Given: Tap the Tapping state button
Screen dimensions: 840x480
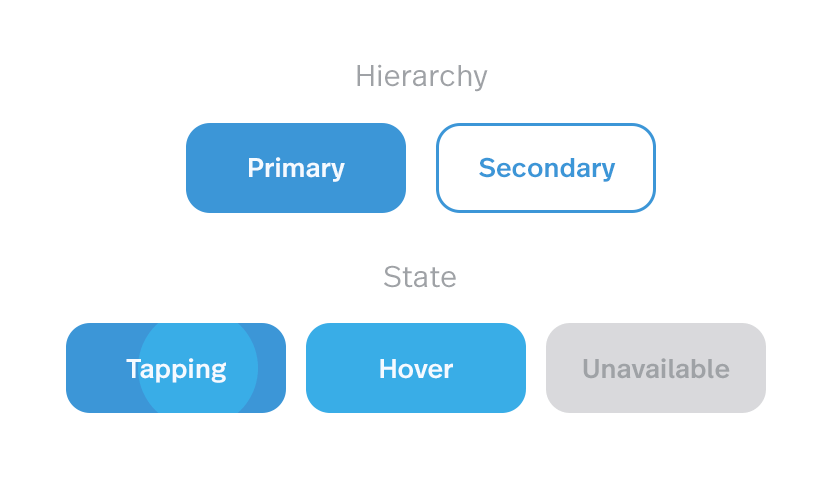Looking at the screenshot, I should coord(176,368).
